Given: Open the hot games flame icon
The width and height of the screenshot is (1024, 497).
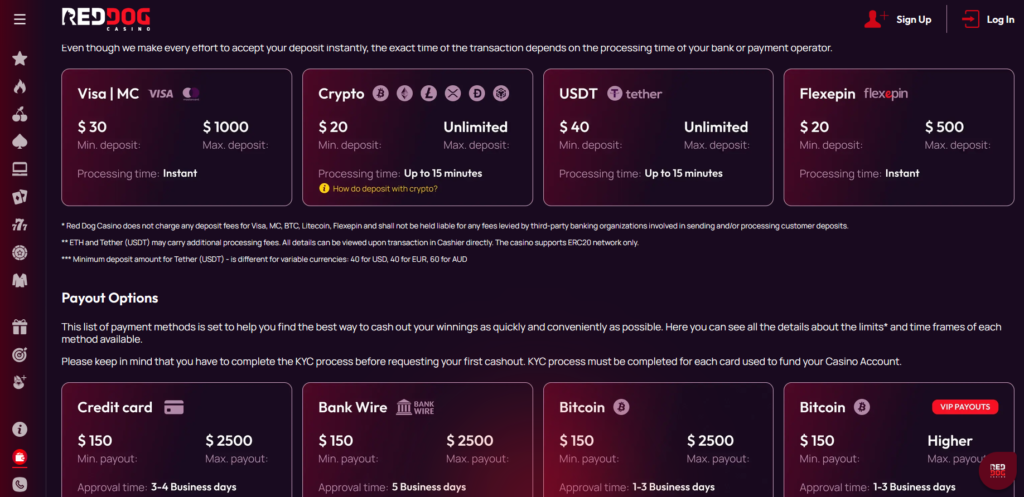Looking at the screenshot, I should click(x=20, y=86).
